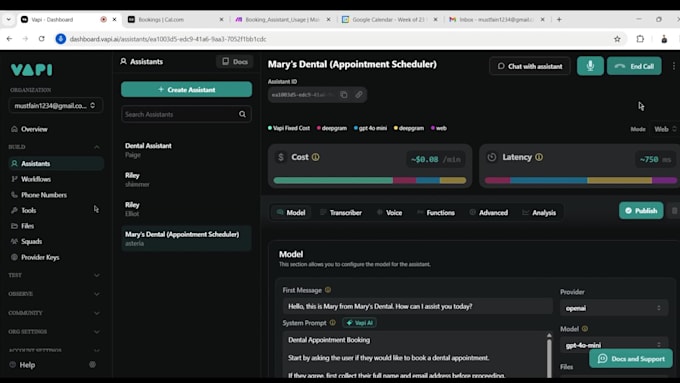Click the Cost info icon
The width and height of the screenshot is (680, 383).
[316, 157]
